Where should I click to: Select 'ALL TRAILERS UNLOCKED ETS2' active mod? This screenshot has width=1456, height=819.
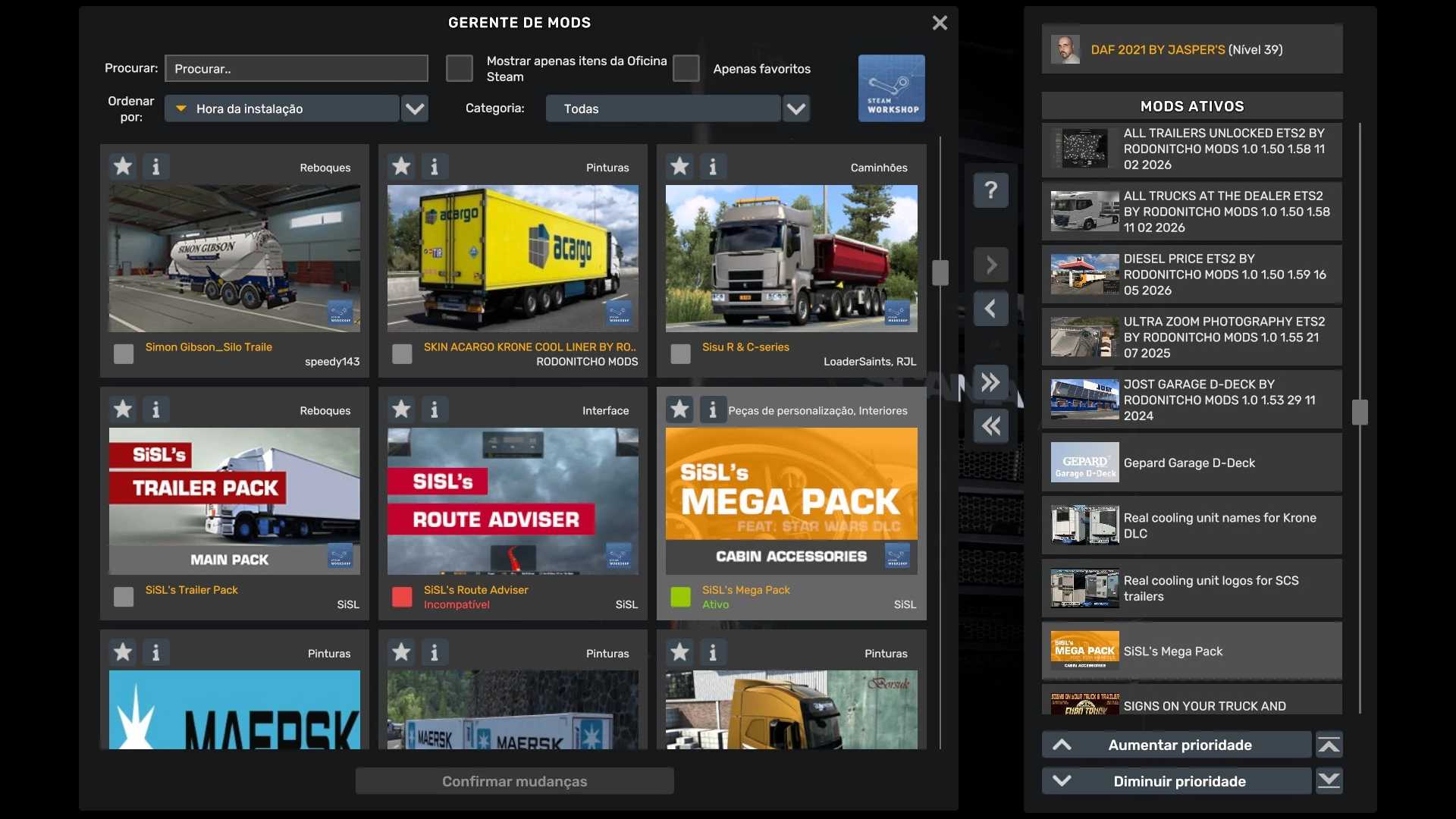pos(1192,149)
